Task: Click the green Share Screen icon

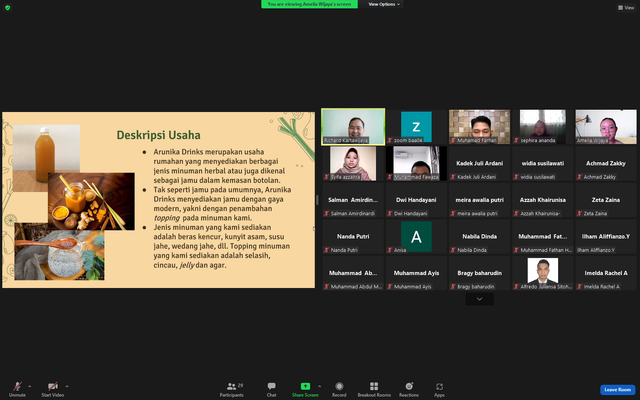Action: point(305,386)
